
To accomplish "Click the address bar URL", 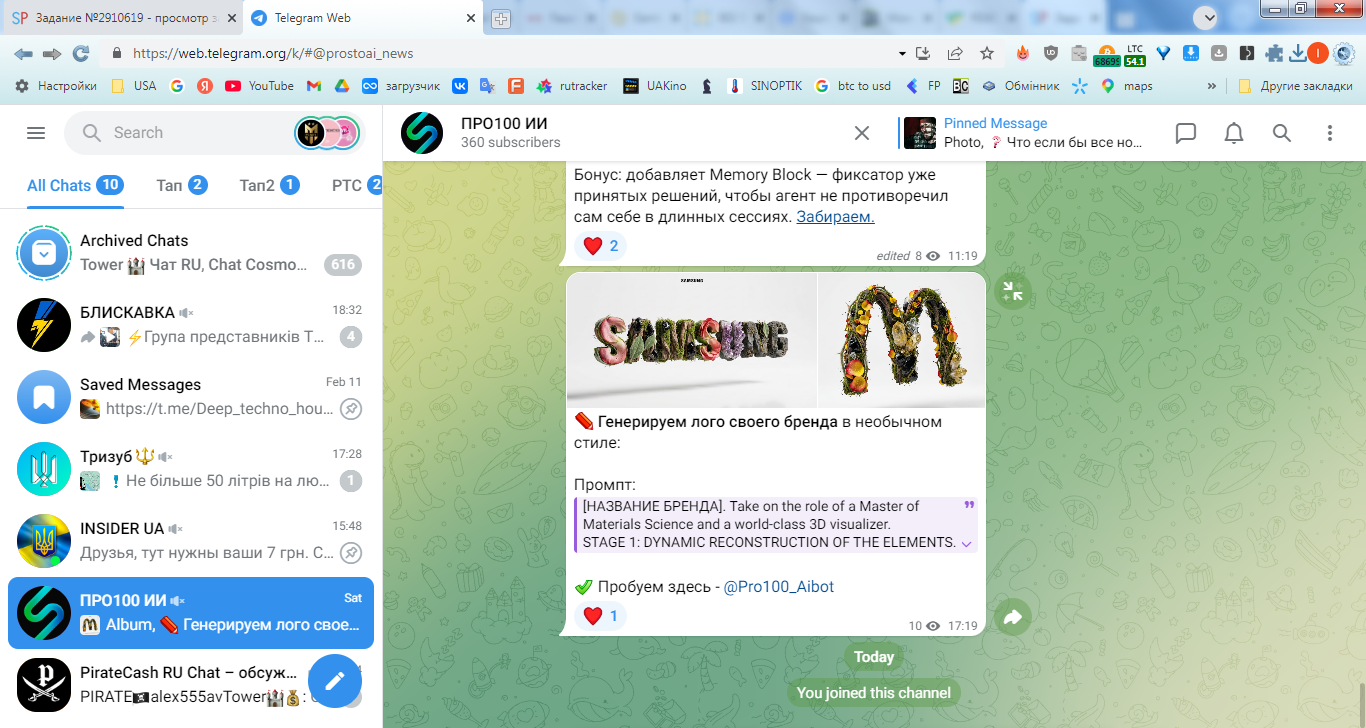I will [273, 53].
